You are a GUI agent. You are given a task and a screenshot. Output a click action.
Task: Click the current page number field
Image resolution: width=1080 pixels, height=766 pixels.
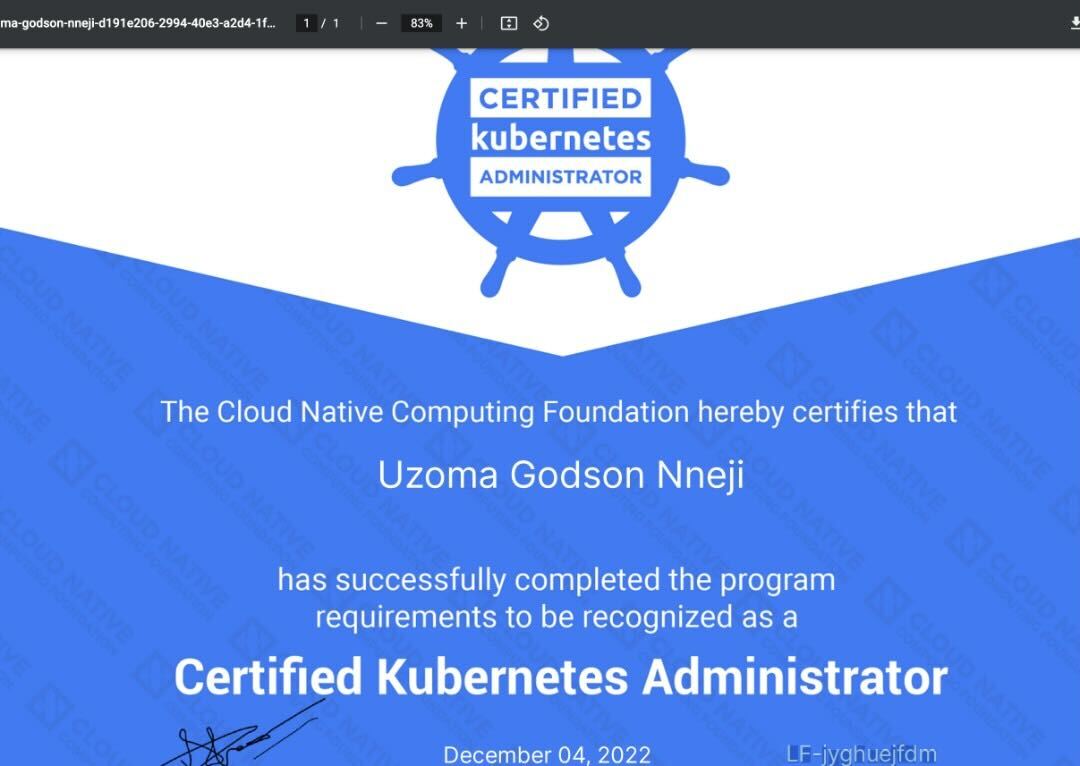pos(306,23)
